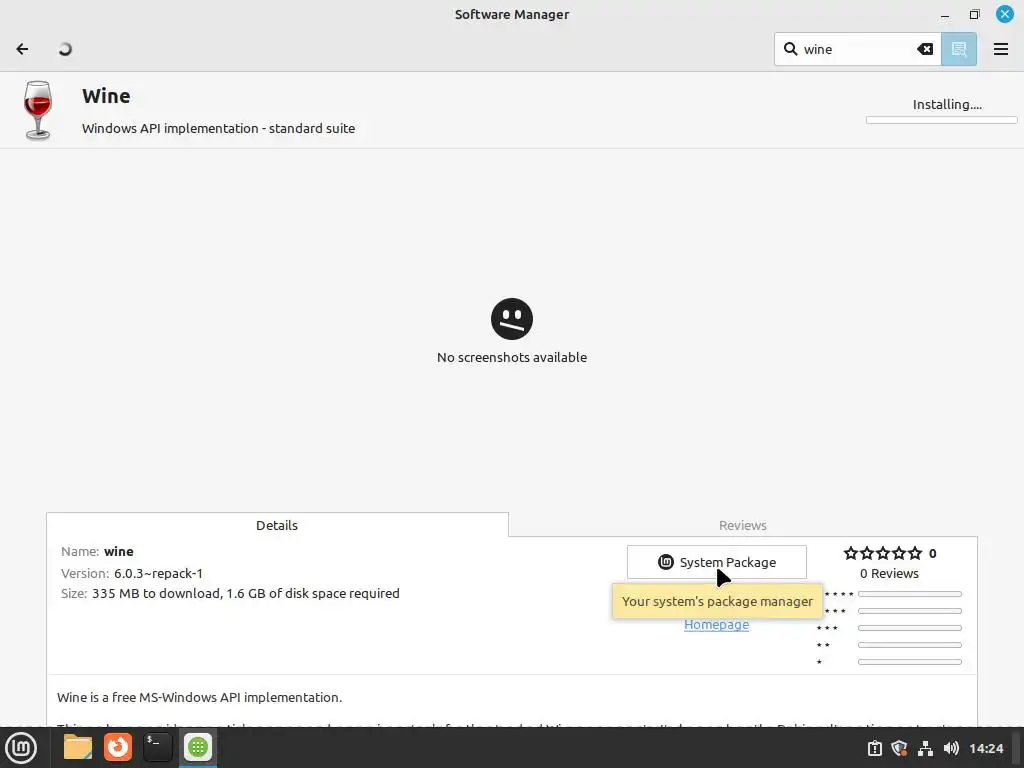The image size is (1024, 768).
Task: Click the loading spinner in the header bar
Action: (65, 49)
